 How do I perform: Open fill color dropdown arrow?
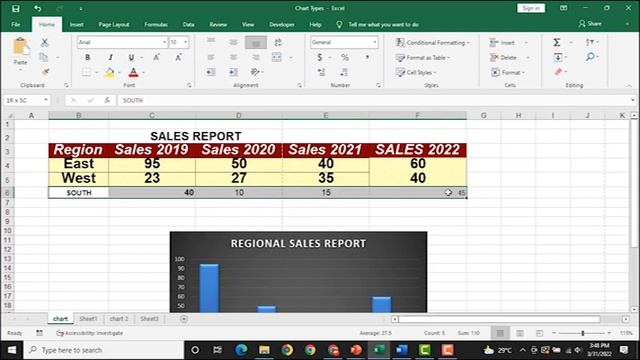pyautogui.click(x=119, y=73)
